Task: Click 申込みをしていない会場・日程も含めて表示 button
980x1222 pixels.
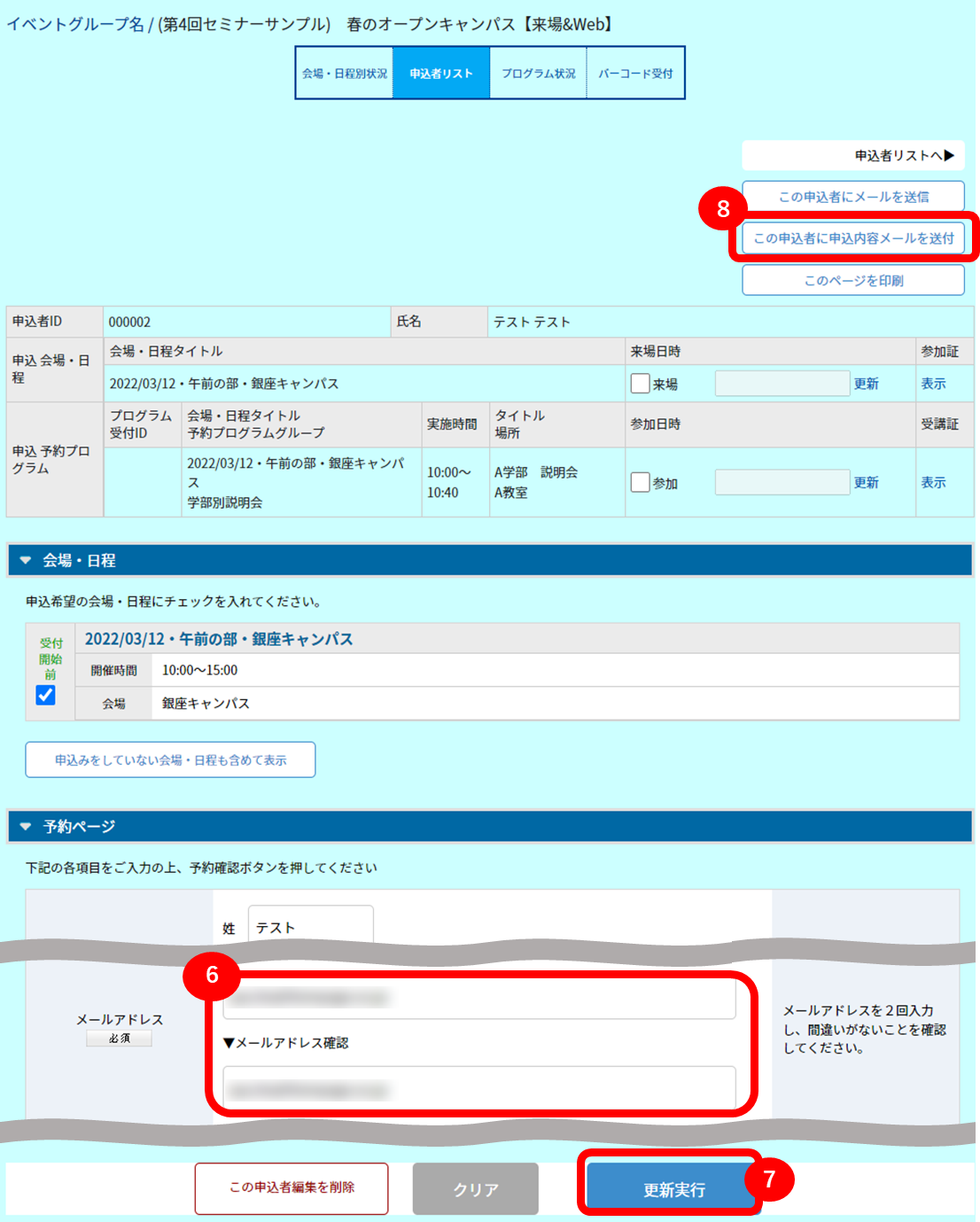Action: click(170, 759)
